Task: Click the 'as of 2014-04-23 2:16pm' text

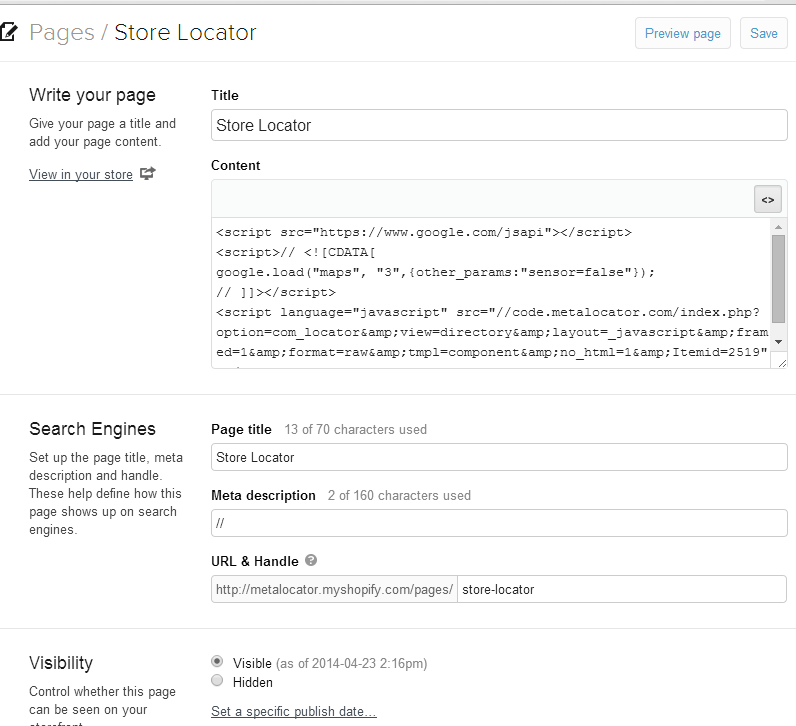Action: [x=352, y=664]
